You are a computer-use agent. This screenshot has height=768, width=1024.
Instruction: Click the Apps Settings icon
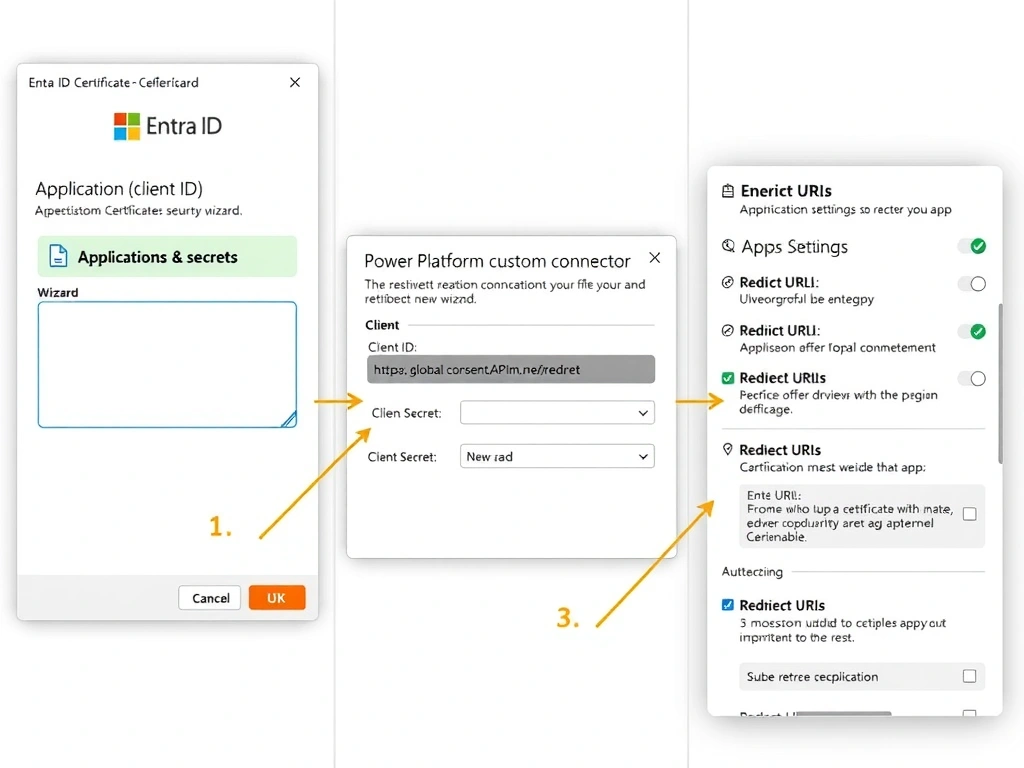click(x=728, y=246)
